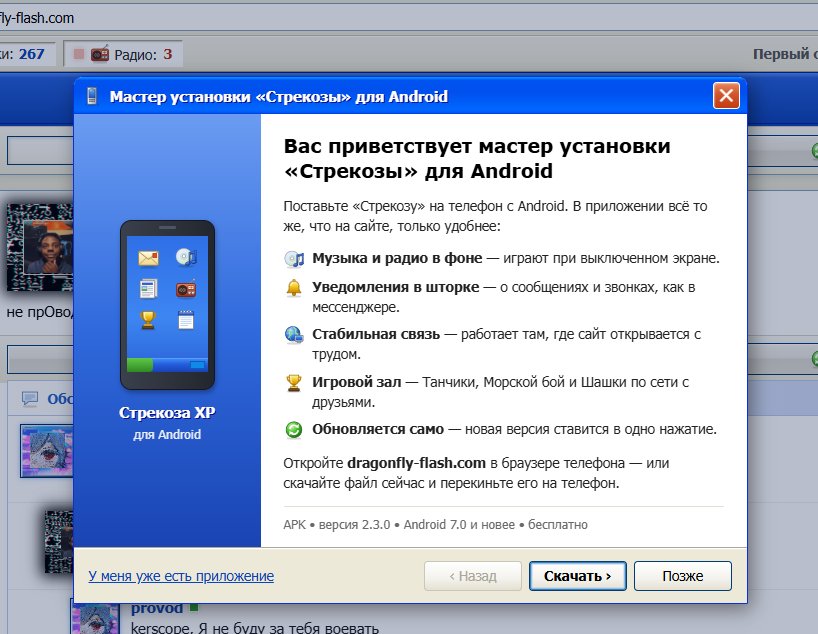
Task: Click the newspaper icon on phone illustration
Action: tap(148, 289)
